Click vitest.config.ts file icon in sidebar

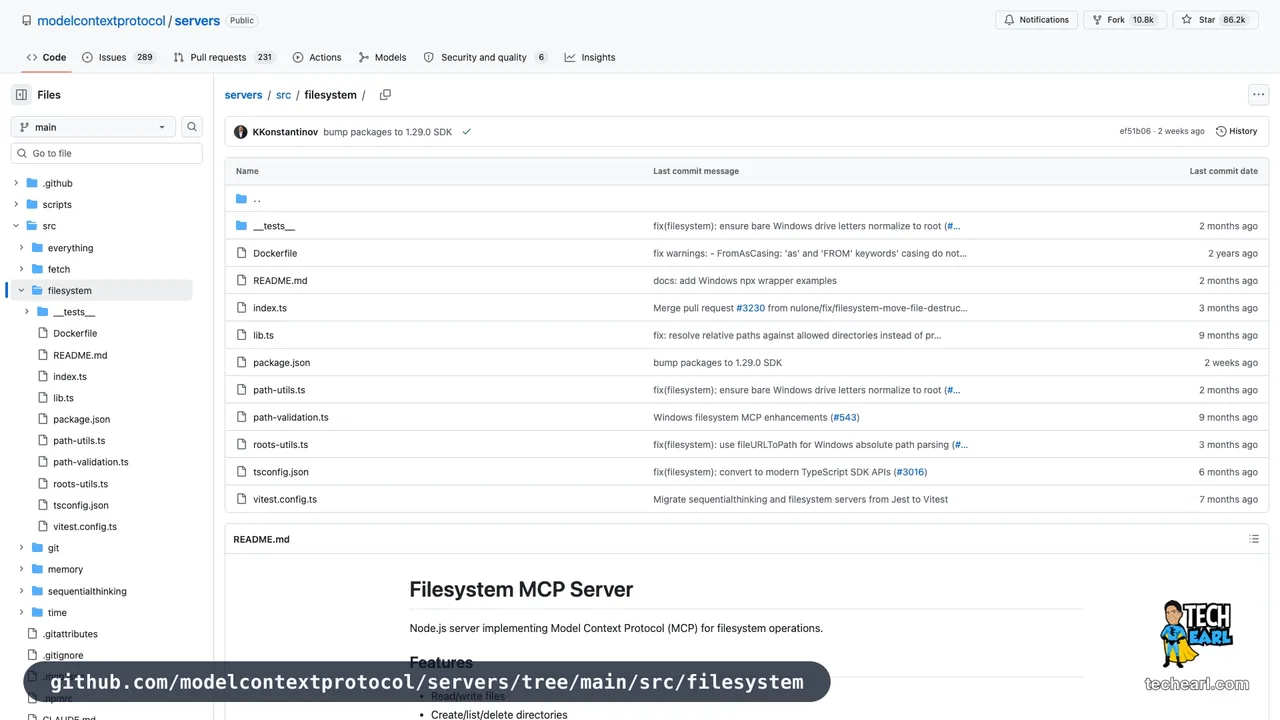point(43,527)
